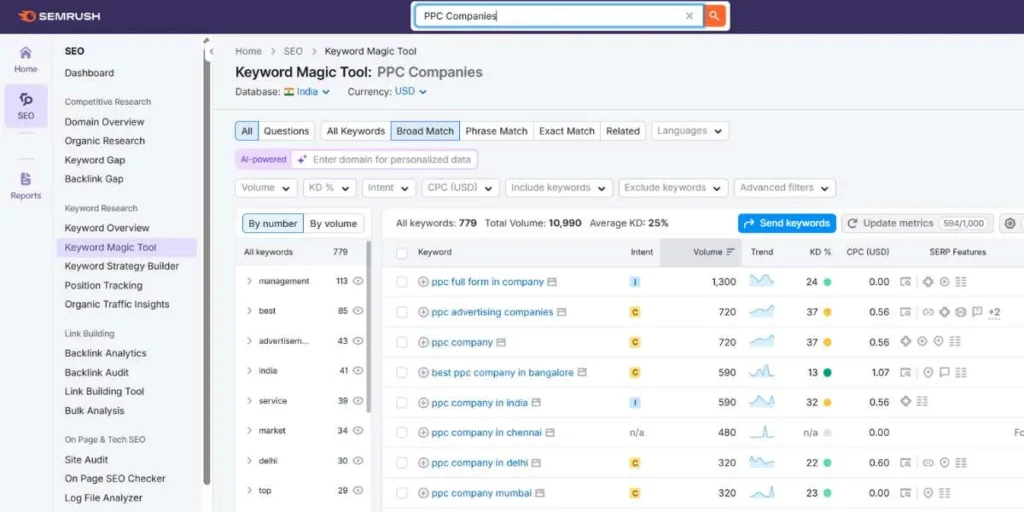Tick the select-all checkbox in Keyword header
The height and width of the screenshot is (512, 1024).
pyautogui.click(x=402, y=252)
